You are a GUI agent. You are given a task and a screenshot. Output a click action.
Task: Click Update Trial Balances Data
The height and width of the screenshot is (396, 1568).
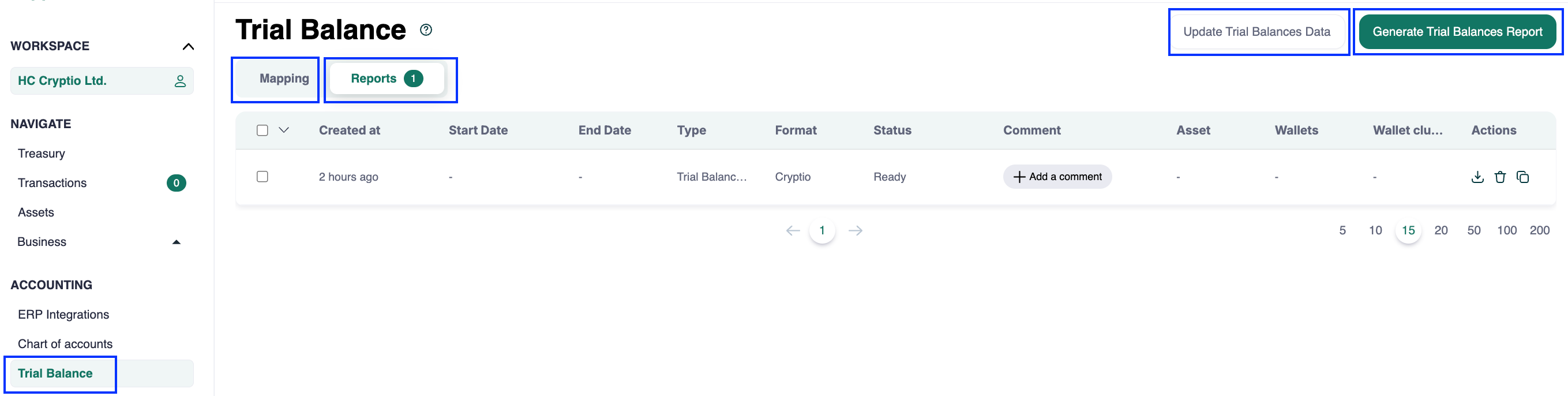point(1256,32)
